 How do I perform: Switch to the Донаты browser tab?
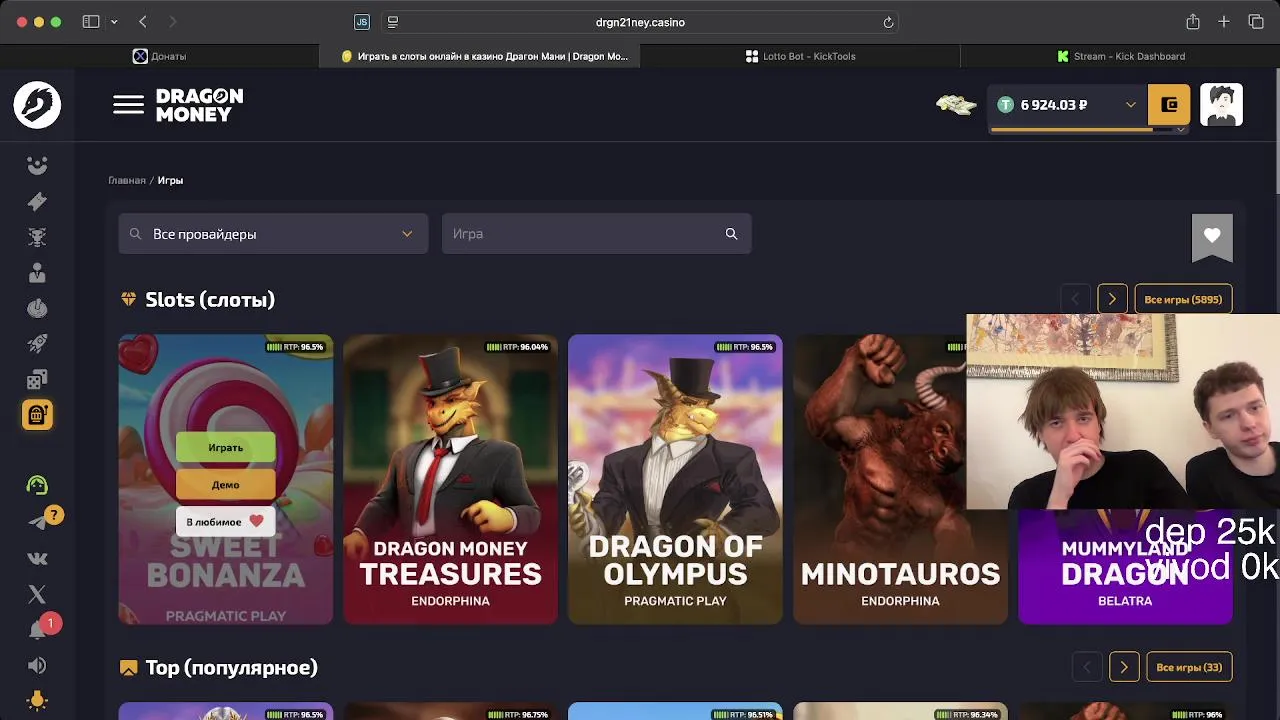coord(160,56)
